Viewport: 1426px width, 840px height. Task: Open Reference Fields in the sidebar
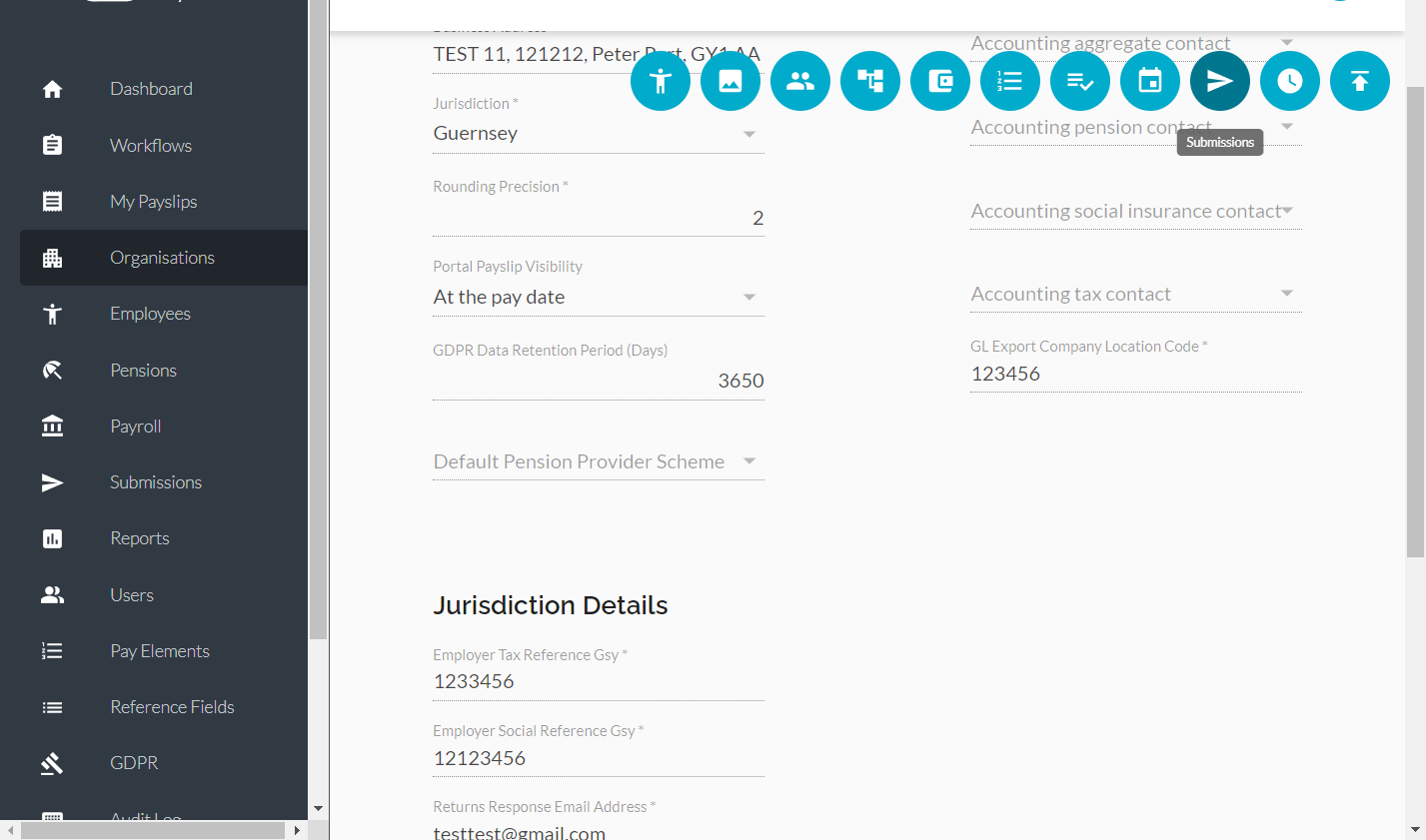click(x=164, y=707)
